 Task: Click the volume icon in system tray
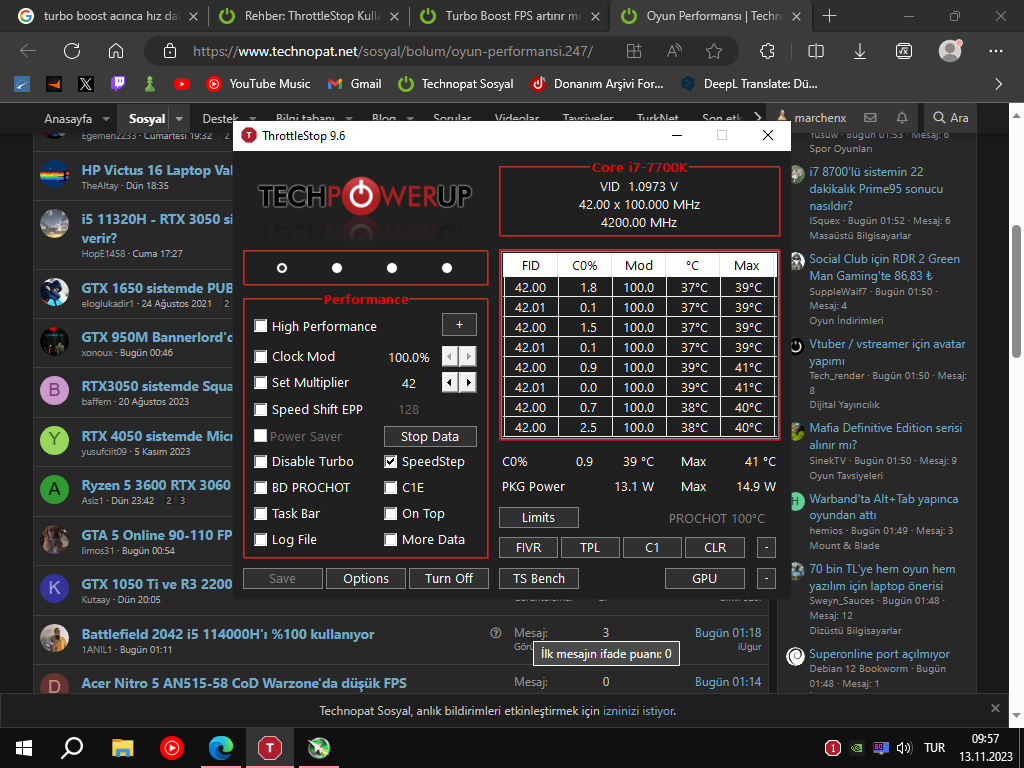tap(904, 748)
